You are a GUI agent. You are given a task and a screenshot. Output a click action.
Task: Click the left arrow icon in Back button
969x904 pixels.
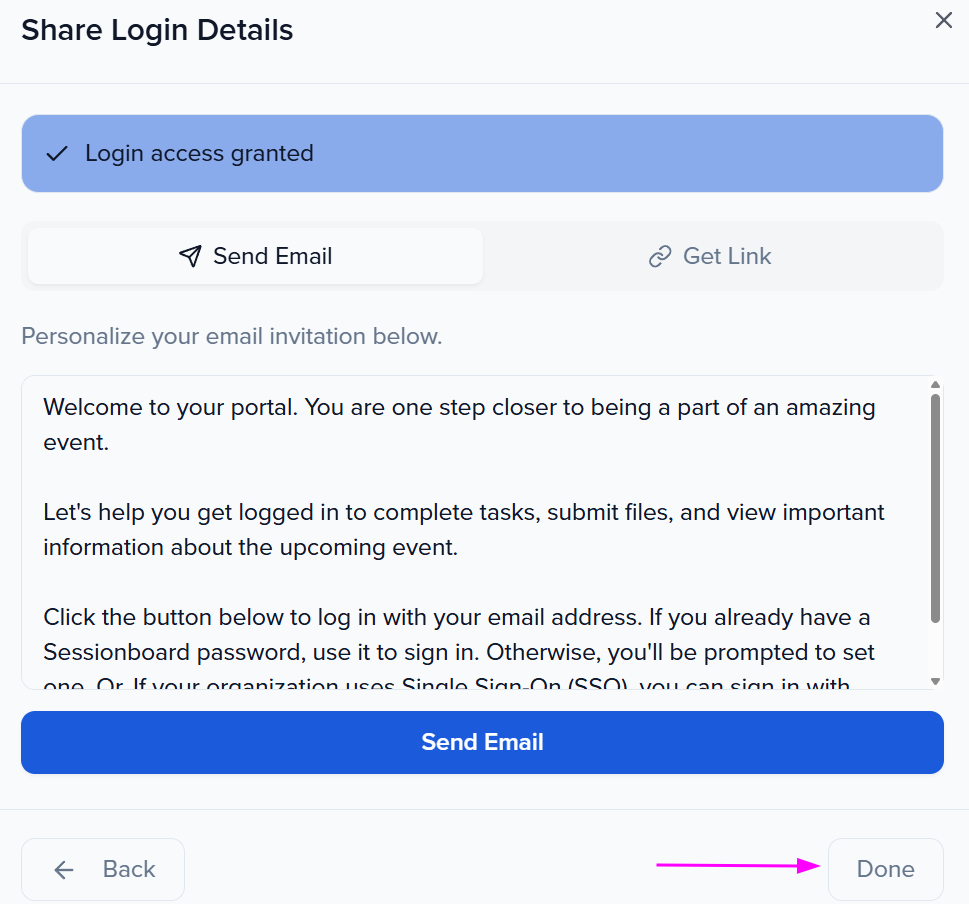coord(64,870)
